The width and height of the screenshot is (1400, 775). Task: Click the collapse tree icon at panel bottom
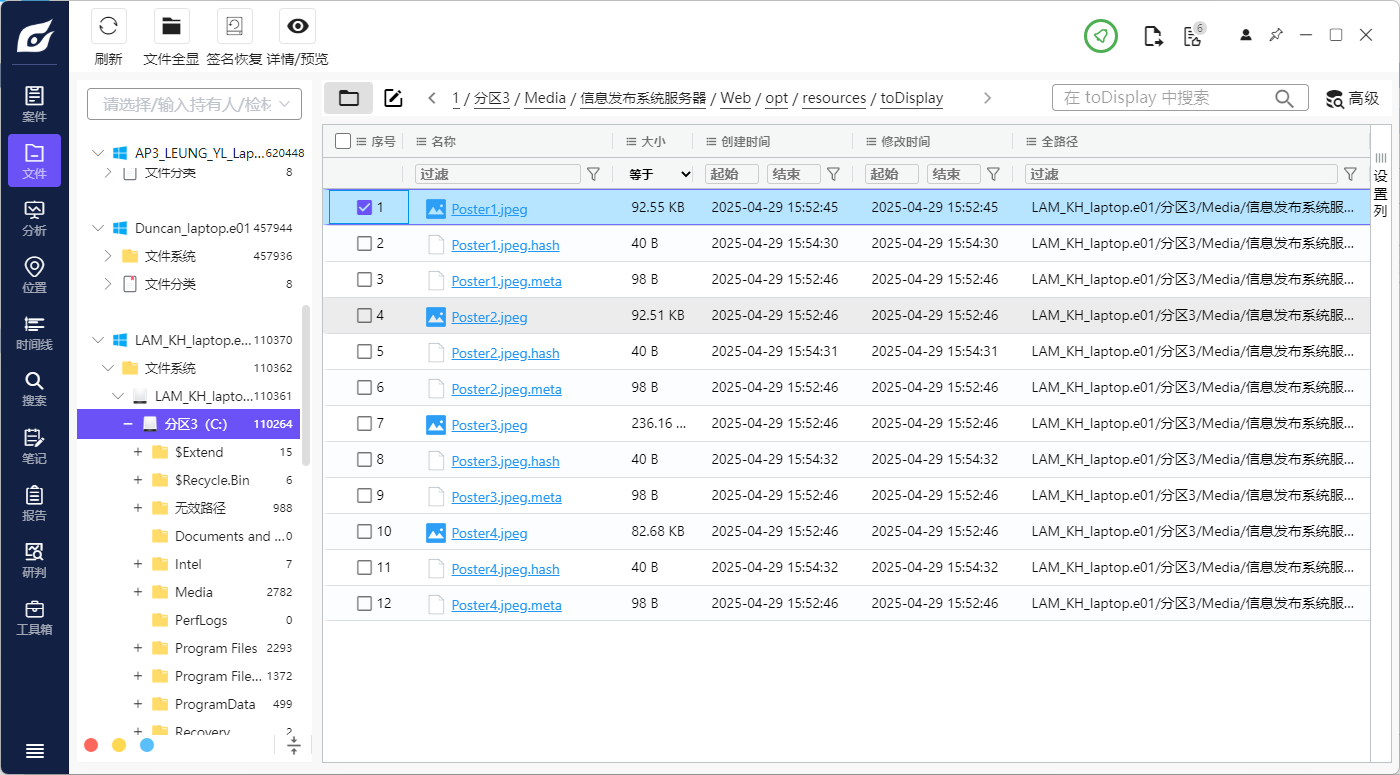coord(293,745)
